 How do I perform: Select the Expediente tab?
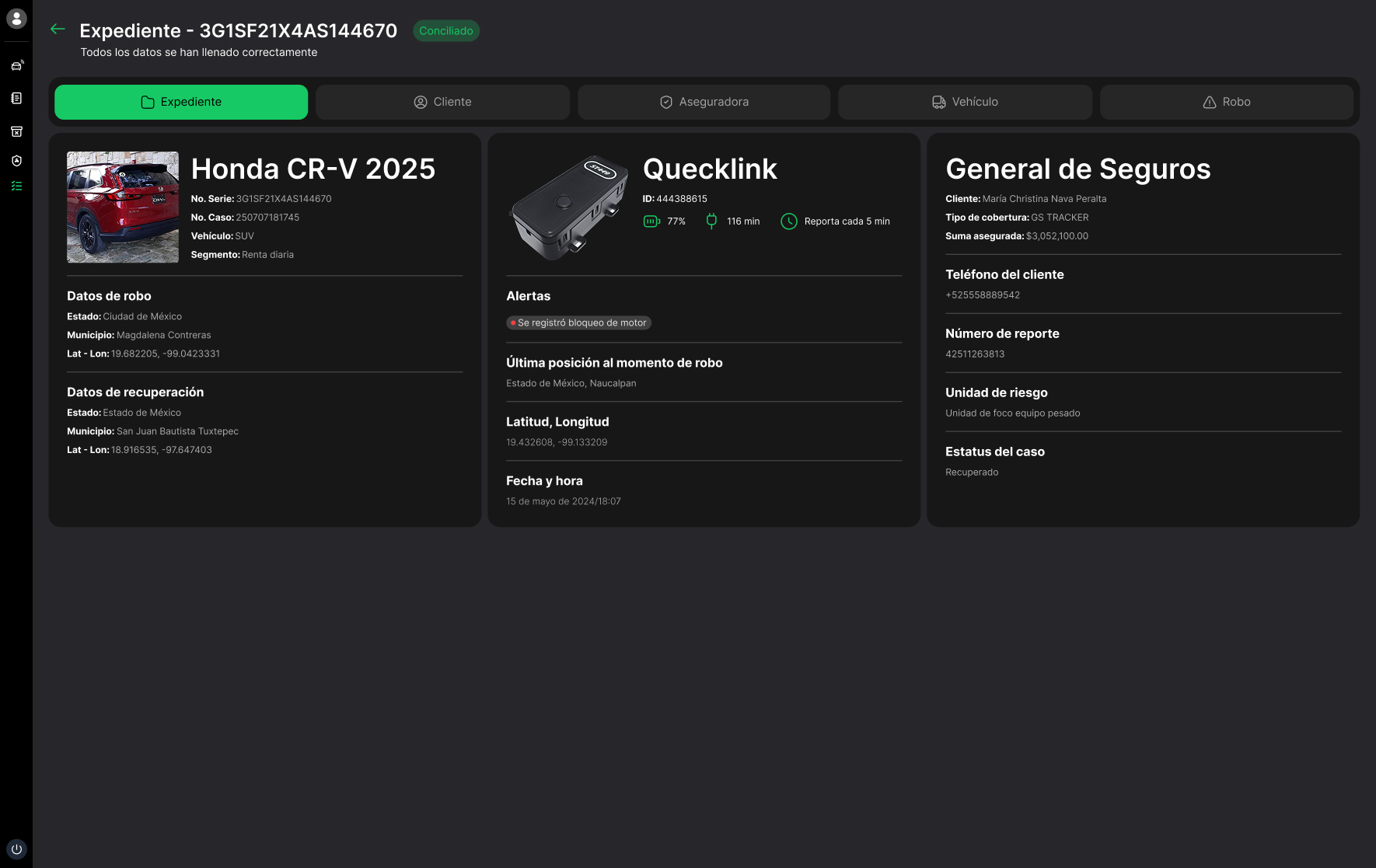[181, 102]
